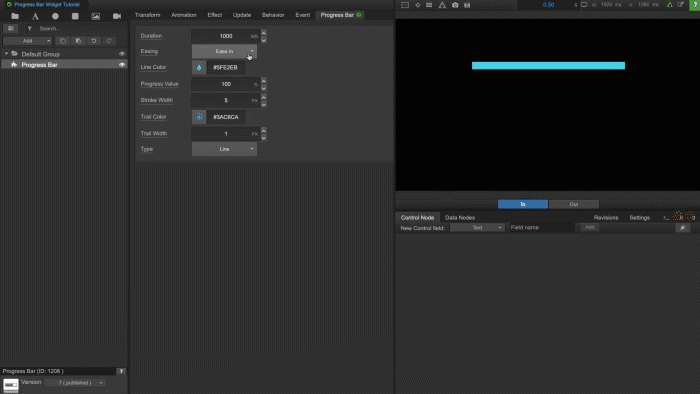
Task: Click the safe frame icon in preview toolbar
Action: point(405,5)
